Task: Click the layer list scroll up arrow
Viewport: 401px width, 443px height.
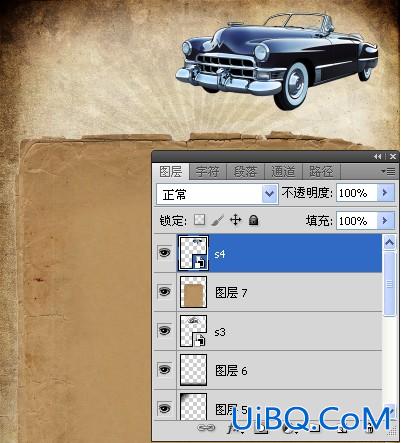Action: coord(389,243)
